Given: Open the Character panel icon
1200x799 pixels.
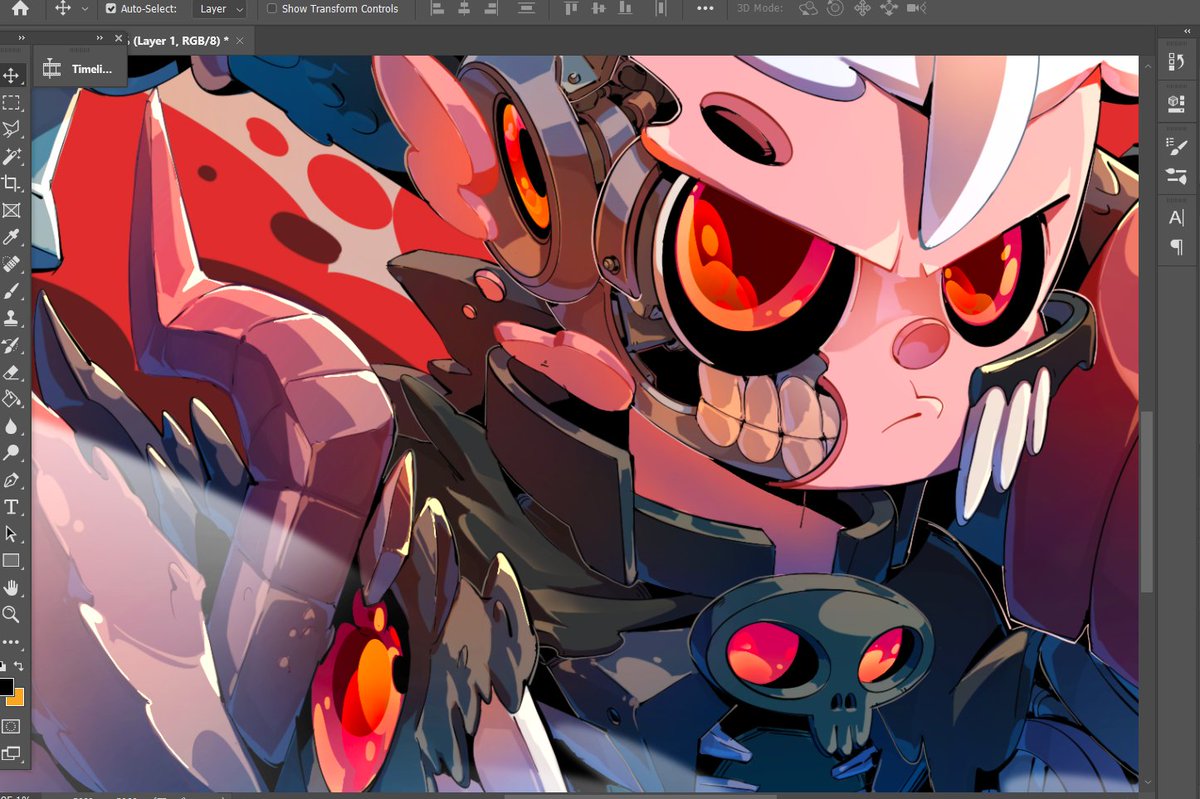Looking at the screenshot, I should (x=1175, y=218).
